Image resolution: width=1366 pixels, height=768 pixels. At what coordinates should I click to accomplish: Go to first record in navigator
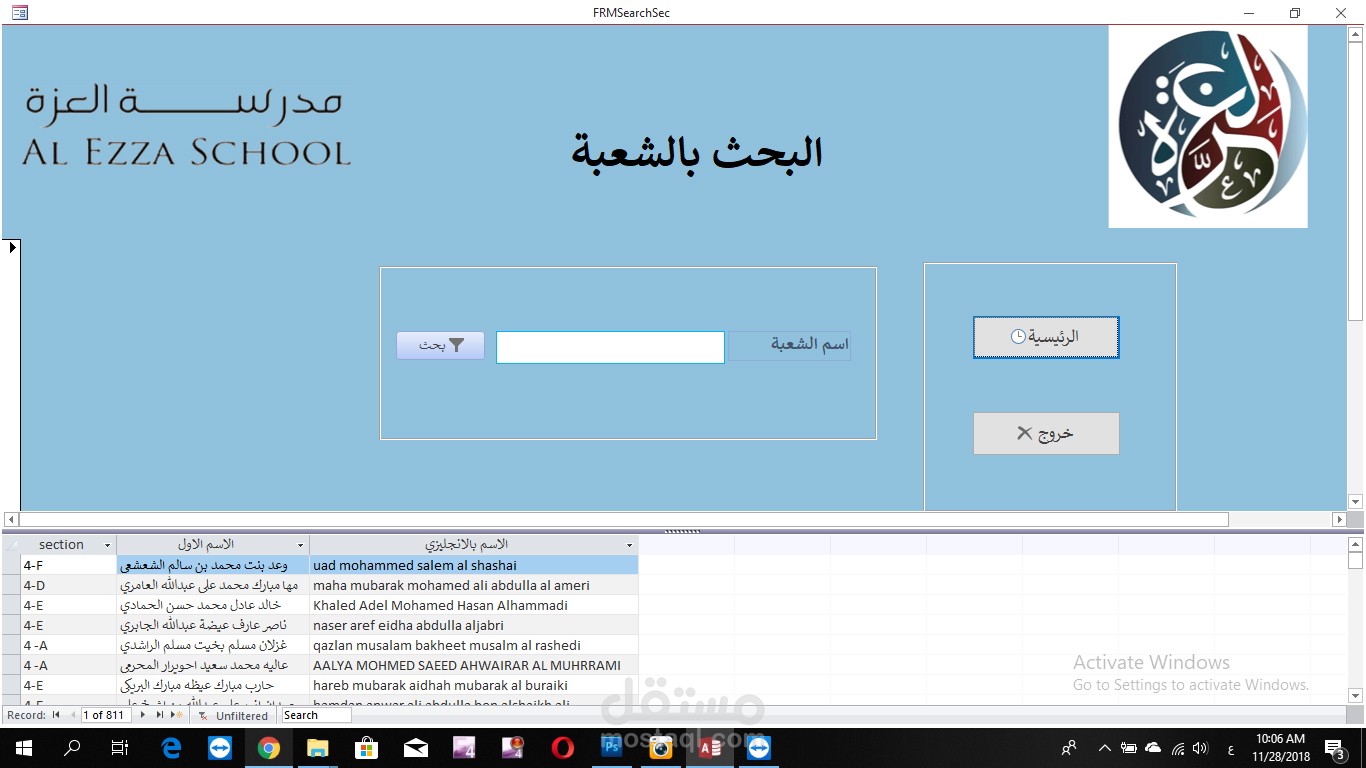[56, 715]
